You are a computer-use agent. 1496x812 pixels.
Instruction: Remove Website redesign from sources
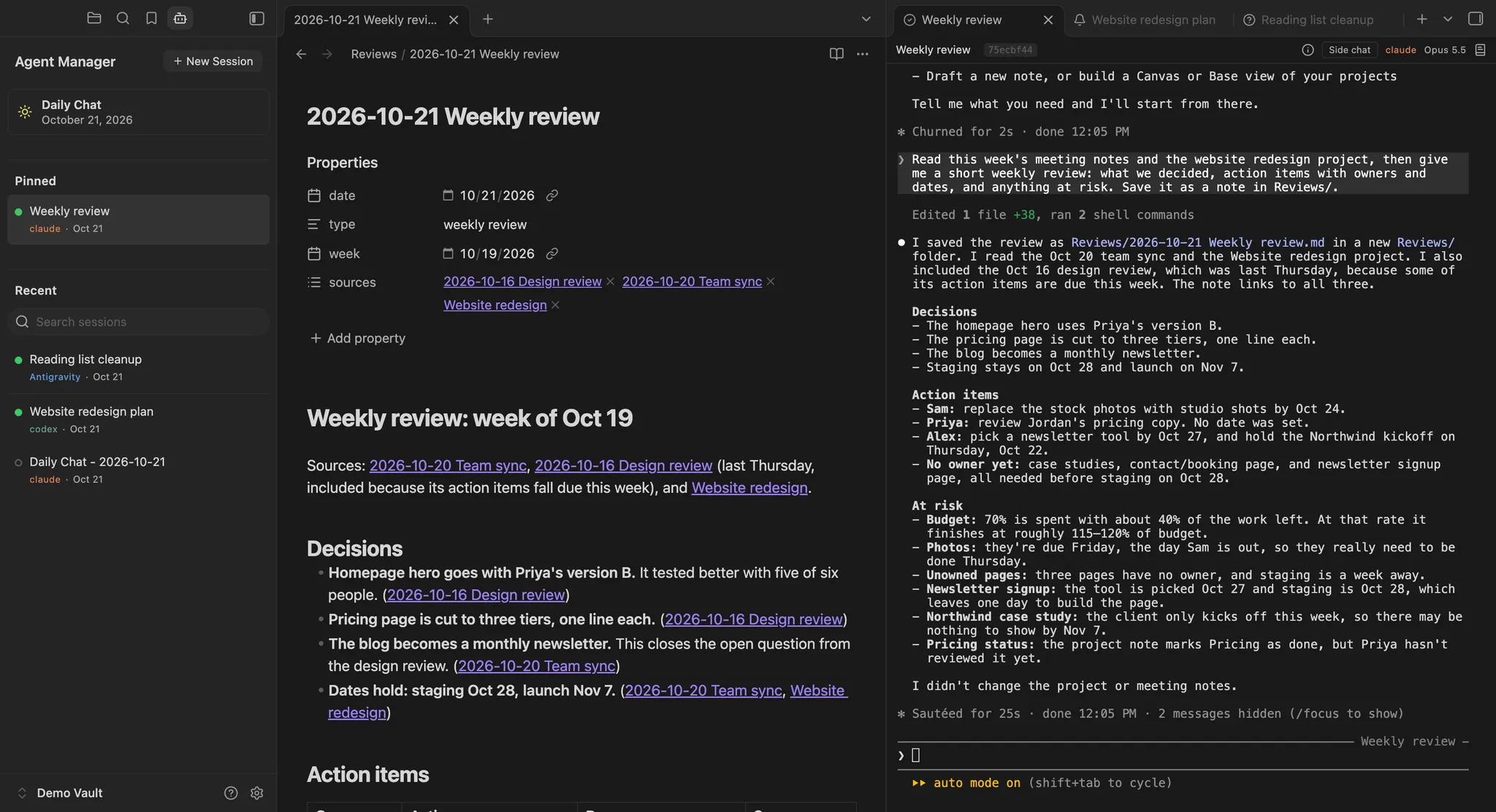555,305
